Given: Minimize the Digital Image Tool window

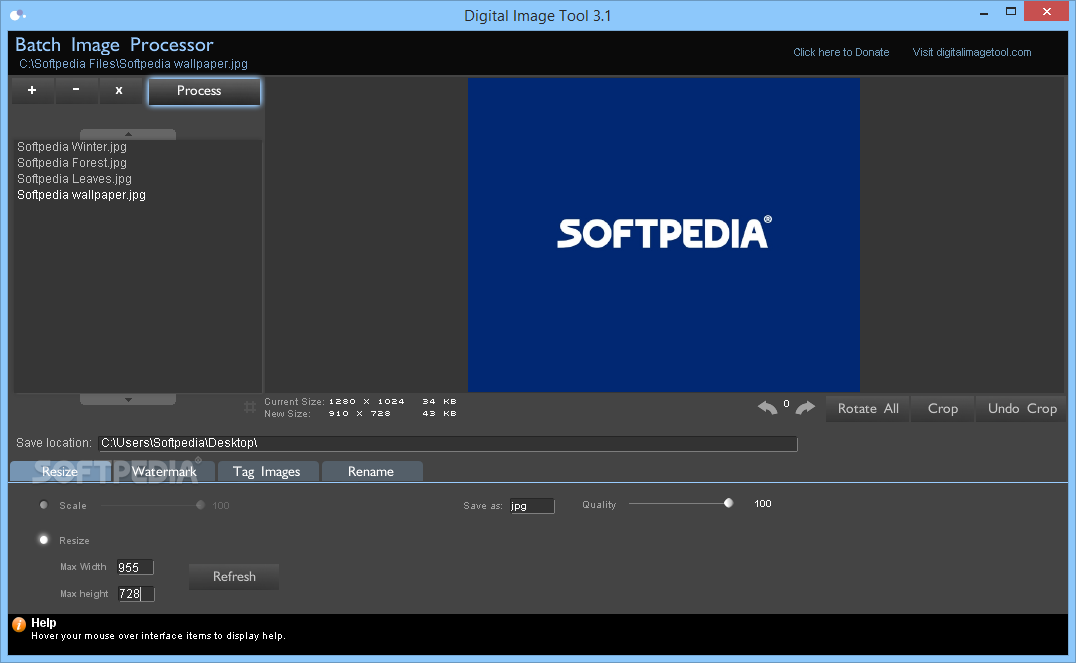Looking at the screenshot, I should click(x=983, y=12).
